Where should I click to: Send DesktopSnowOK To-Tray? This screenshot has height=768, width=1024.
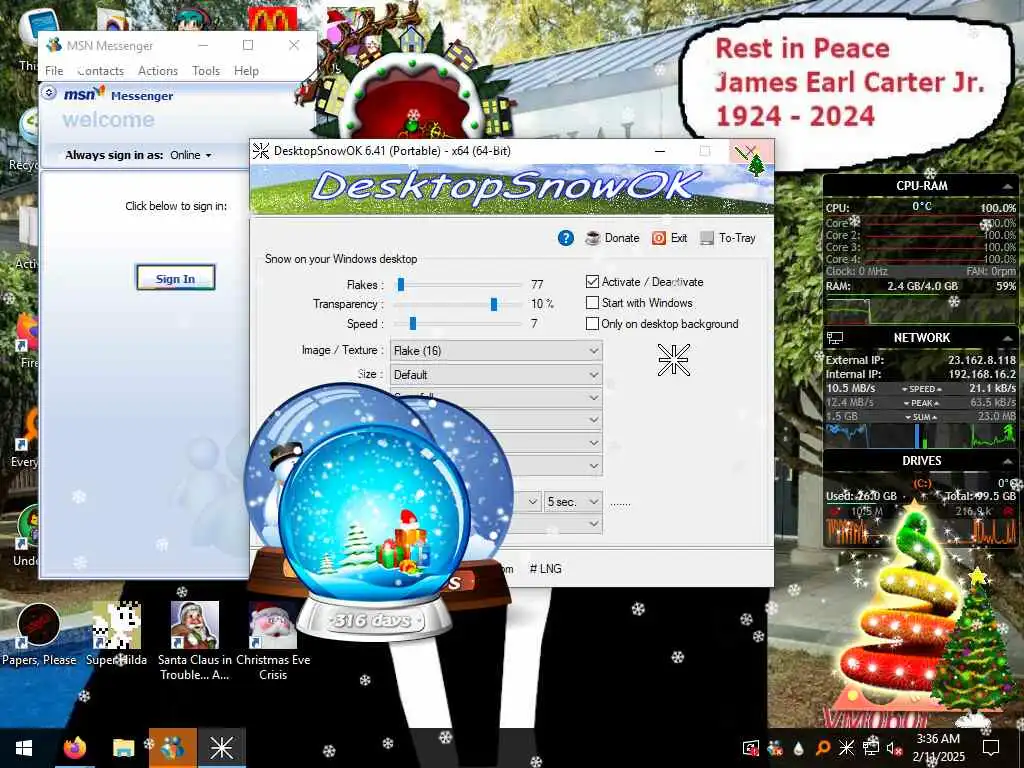pyautogui.click(x=728, y=238)
